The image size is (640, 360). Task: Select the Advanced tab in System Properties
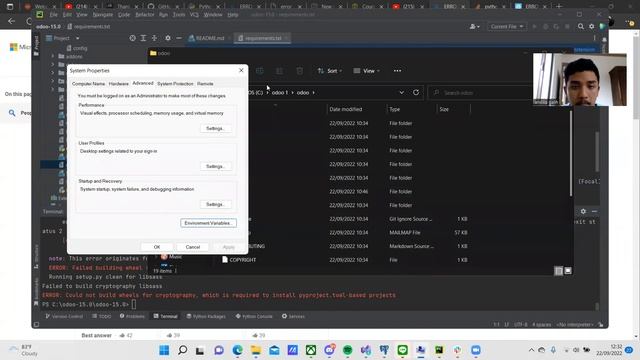click(143, 83)
